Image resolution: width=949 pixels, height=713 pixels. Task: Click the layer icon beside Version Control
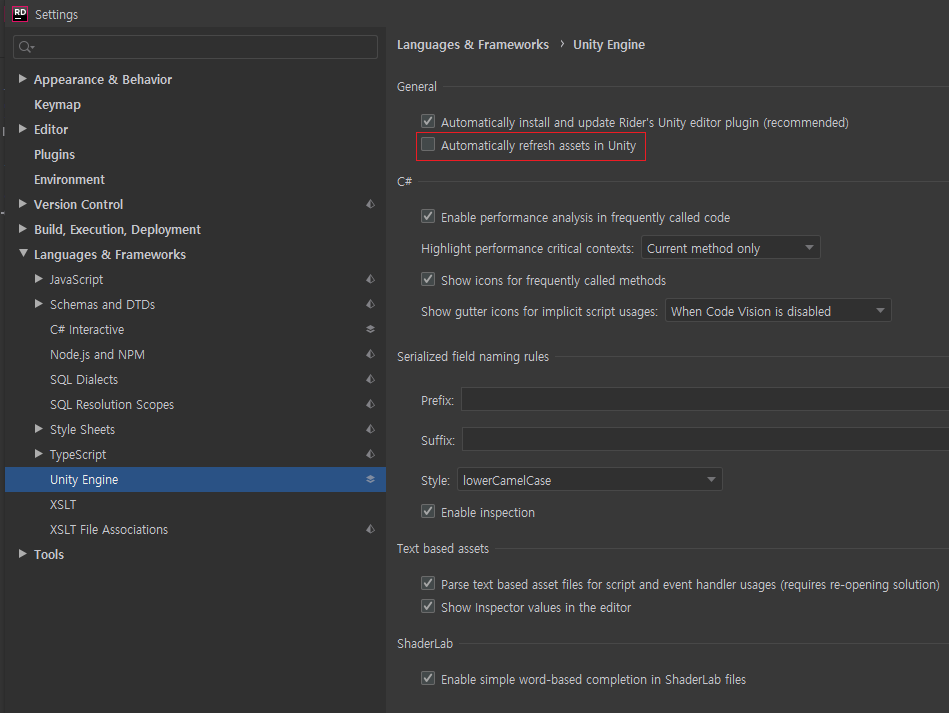[x=370, y=205]
